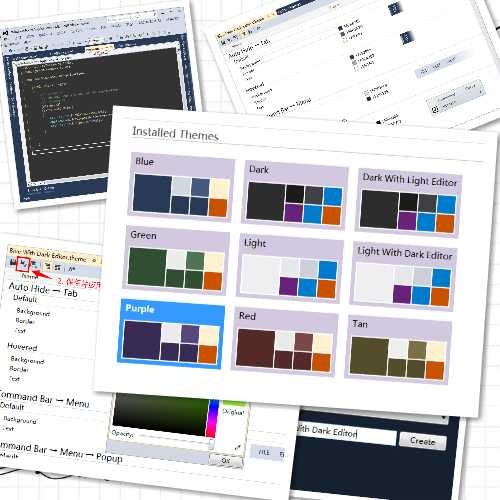Click the 'Hovered' group label
This screenshot has height=500, width=500.
point(22,347)
